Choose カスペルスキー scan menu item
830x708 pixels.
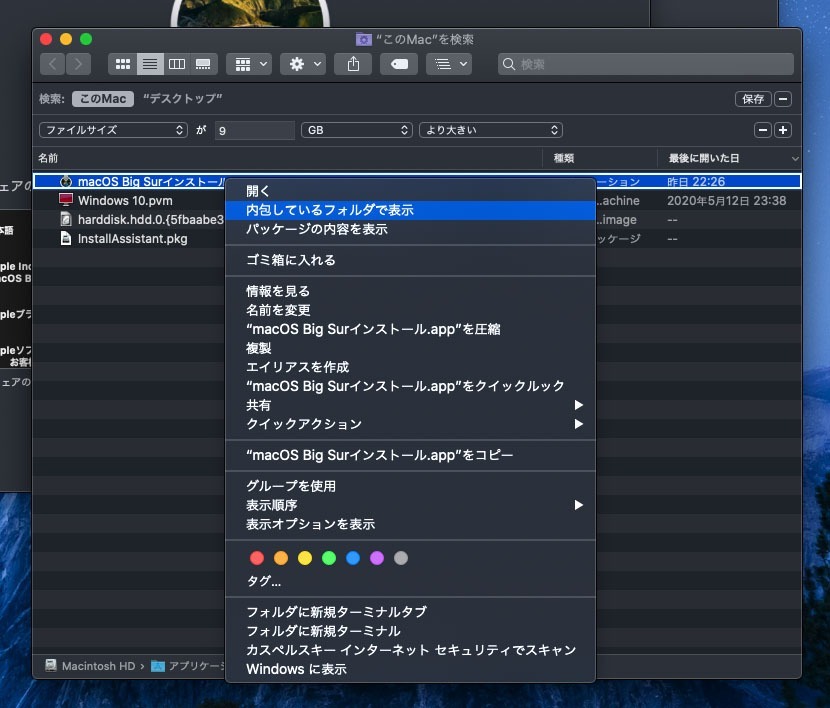coord(410,650)
